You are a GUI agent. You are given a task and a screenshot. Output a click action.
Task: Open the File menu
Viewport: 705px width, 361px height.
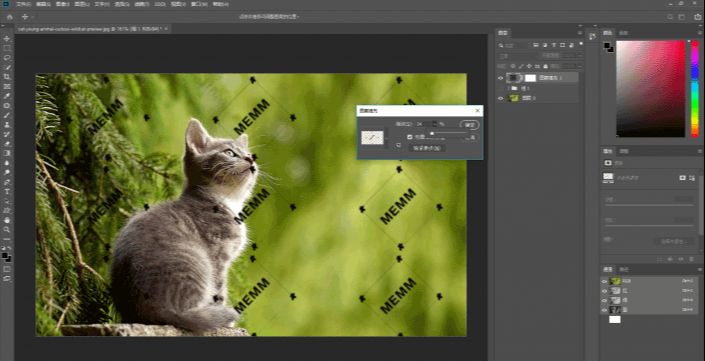click(24, 4)
